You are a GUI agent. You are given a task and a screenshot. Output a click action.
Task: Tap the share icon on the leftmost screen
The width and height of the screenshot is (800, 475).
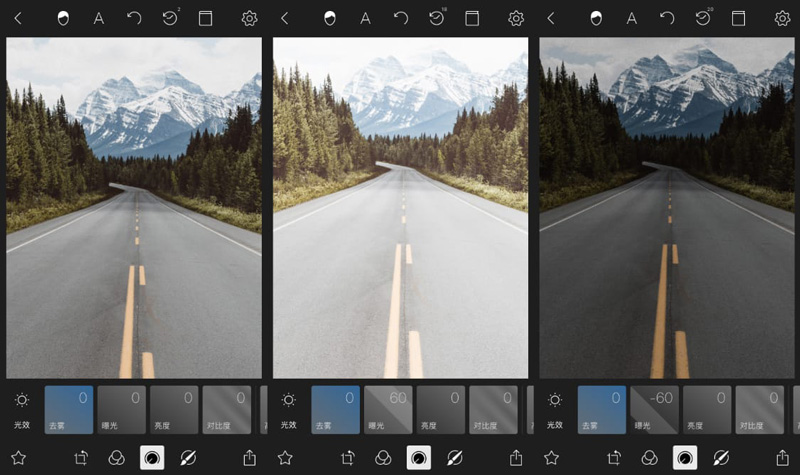249,457
